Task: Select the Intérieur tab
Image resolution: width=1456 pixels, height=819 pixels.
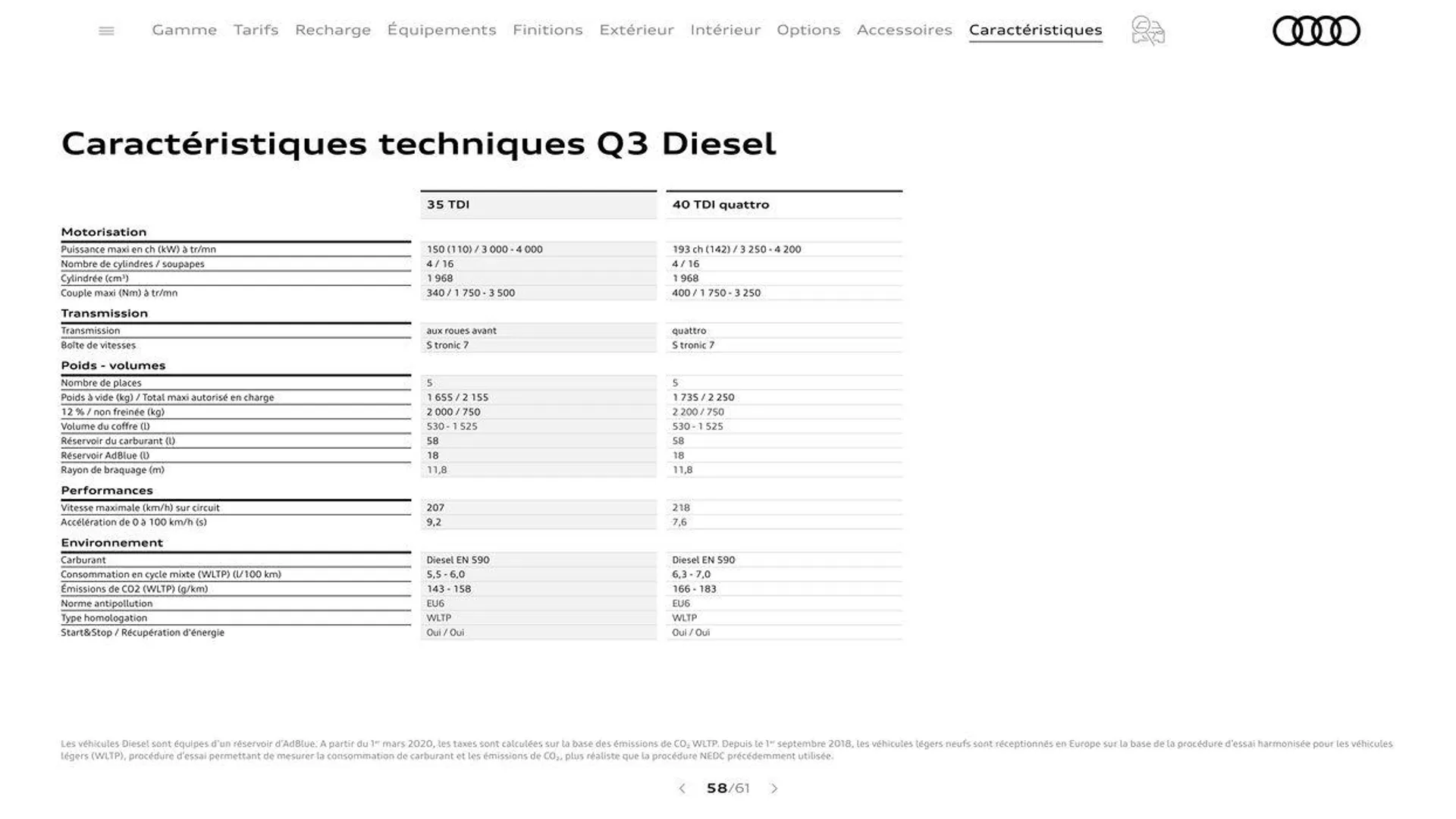Action: [725, 30]
